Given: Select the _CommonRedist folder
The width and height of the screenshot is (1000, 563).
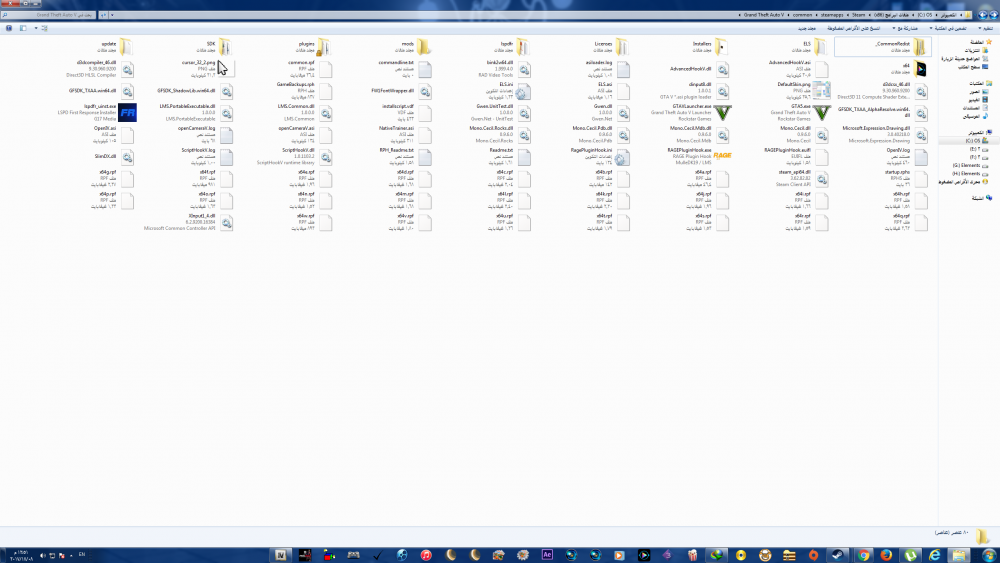Looking at the screenshot, I should point(883,47).
